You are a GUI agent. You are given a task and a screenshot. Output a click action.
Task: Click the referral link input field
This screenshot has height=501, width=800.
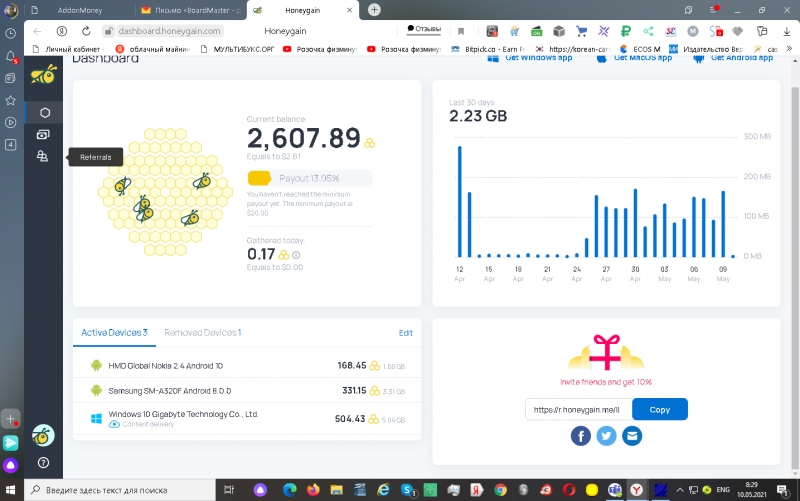pos(579,409)
